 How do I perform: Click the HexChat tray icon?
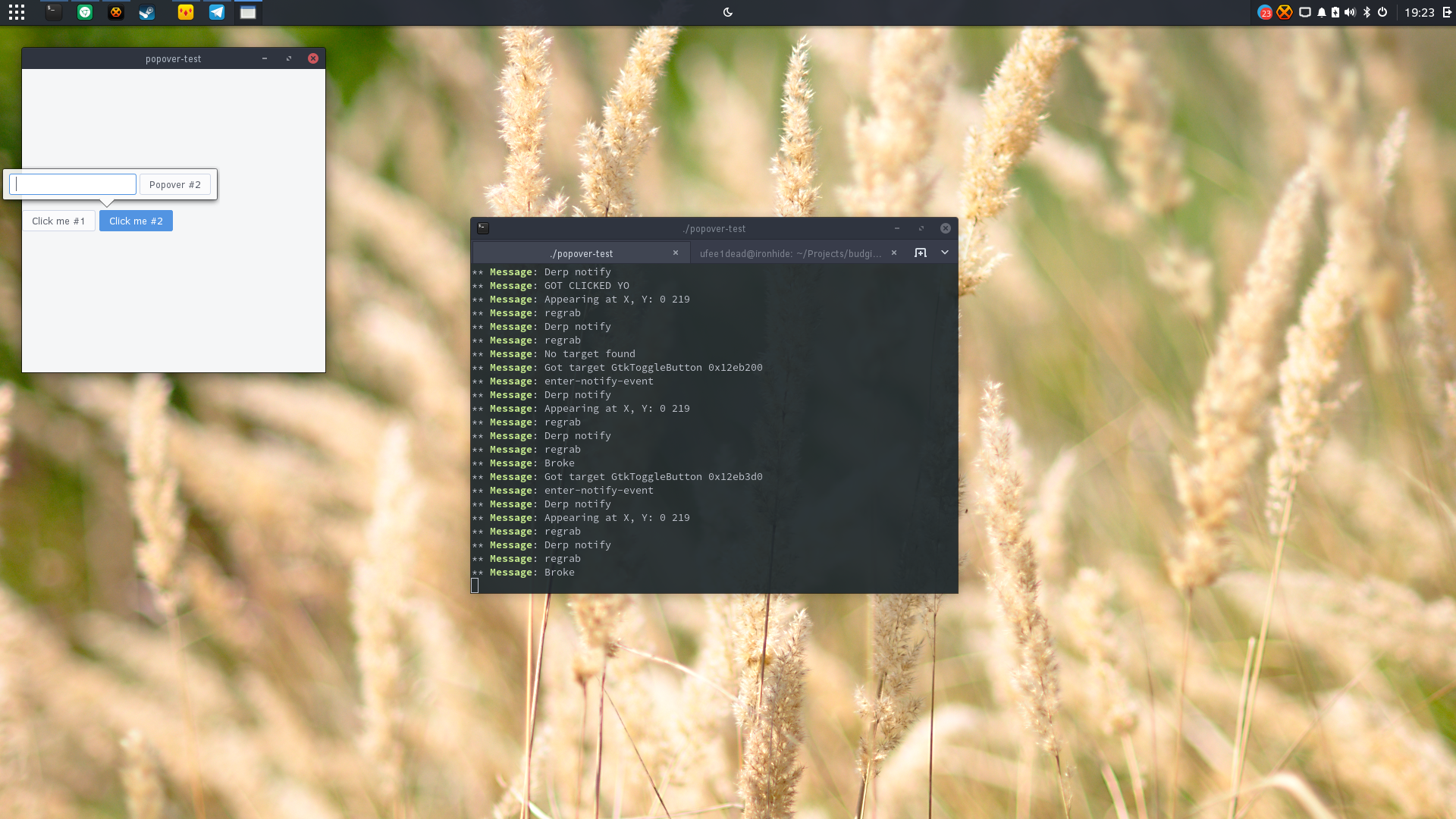tap(1284, 12)
